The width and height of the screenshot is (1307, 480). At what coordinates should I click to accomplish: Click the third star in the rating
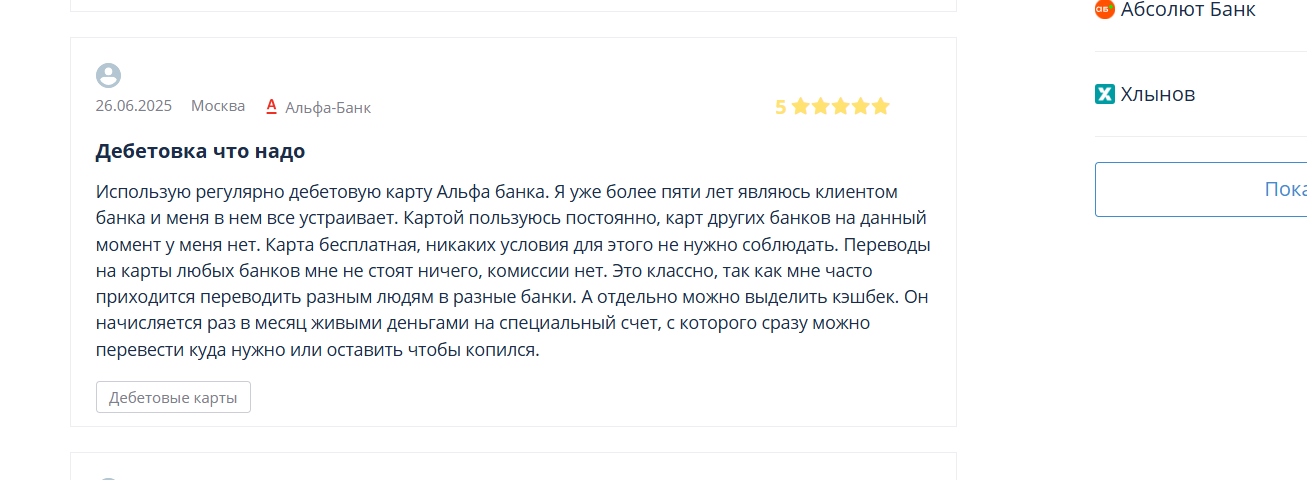pos(840,106)
